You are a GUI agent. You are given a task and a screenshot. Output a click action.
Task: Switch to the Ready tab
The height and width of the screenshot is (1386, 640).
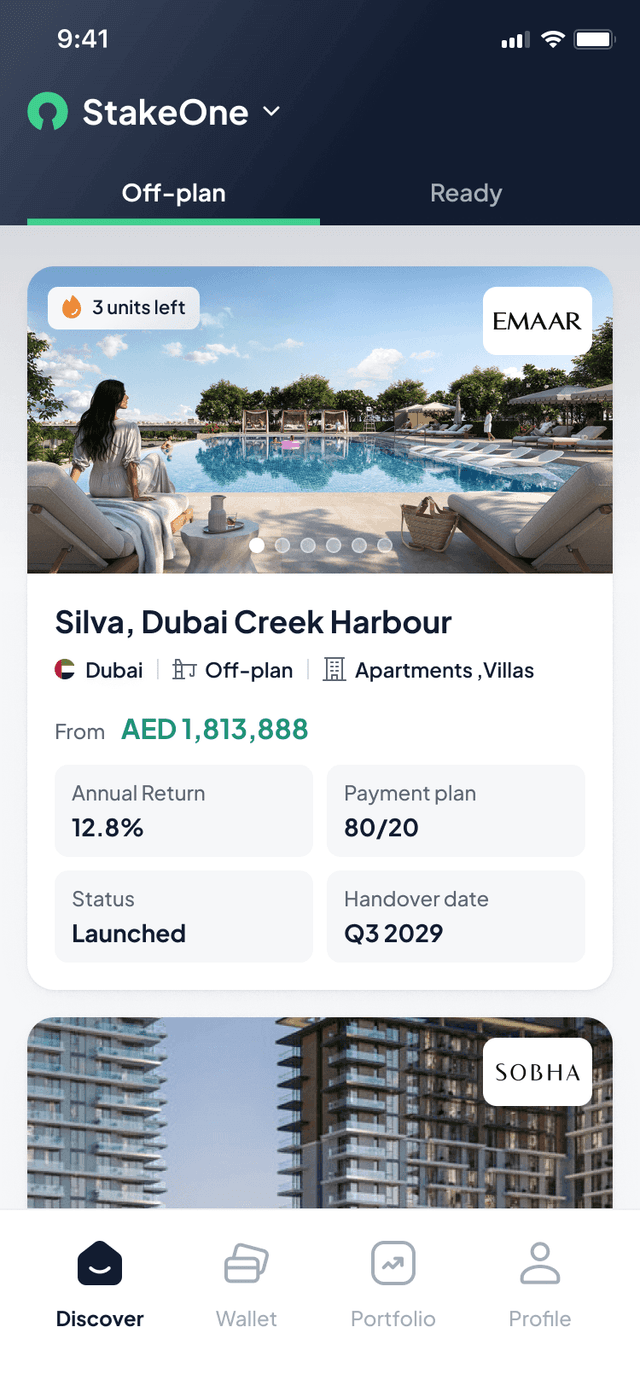pyautogui.click(x=466, y=193)
